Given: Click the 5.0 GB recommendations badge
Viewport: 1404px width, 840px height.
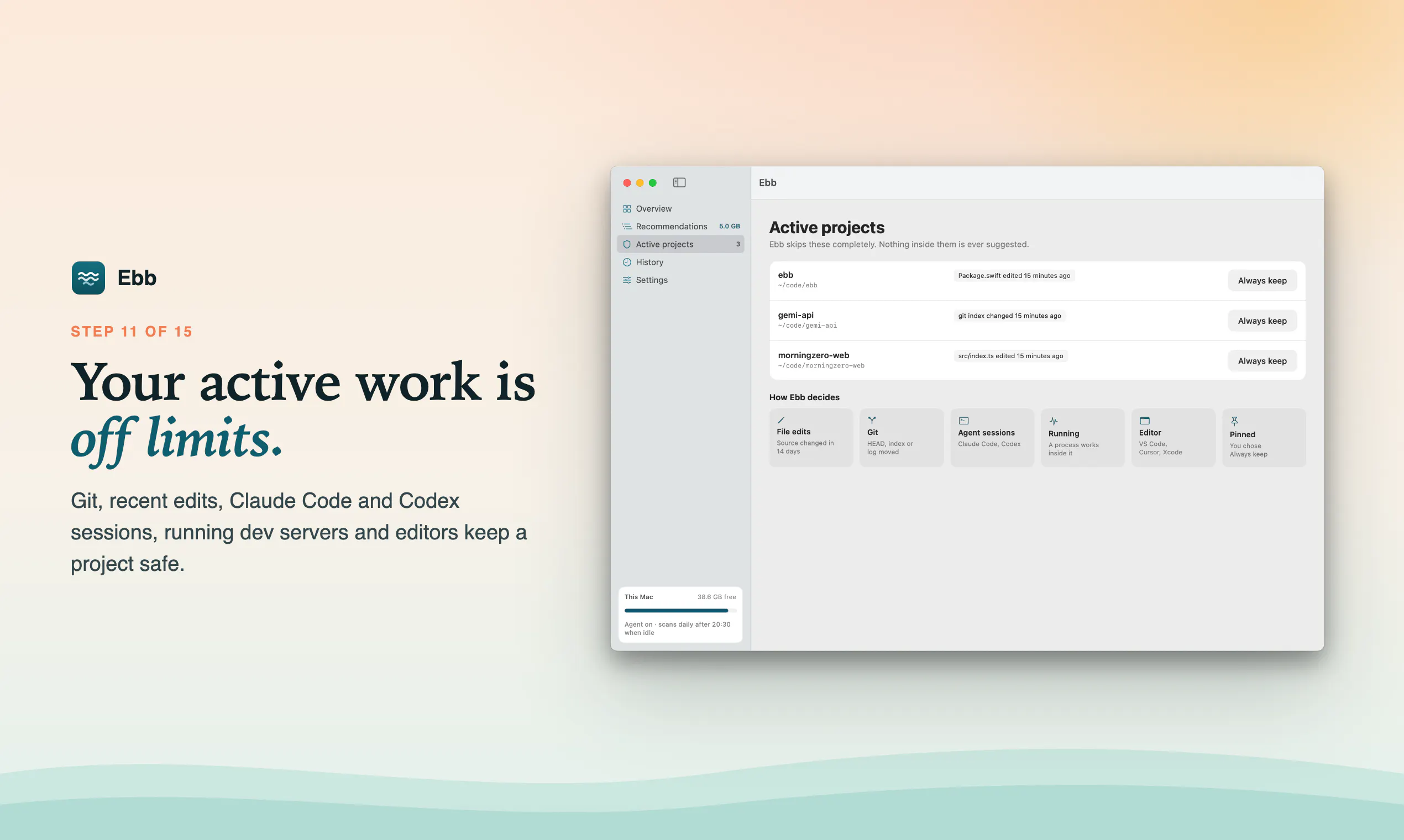Looking at the screenshot, I should pos(729,227).
